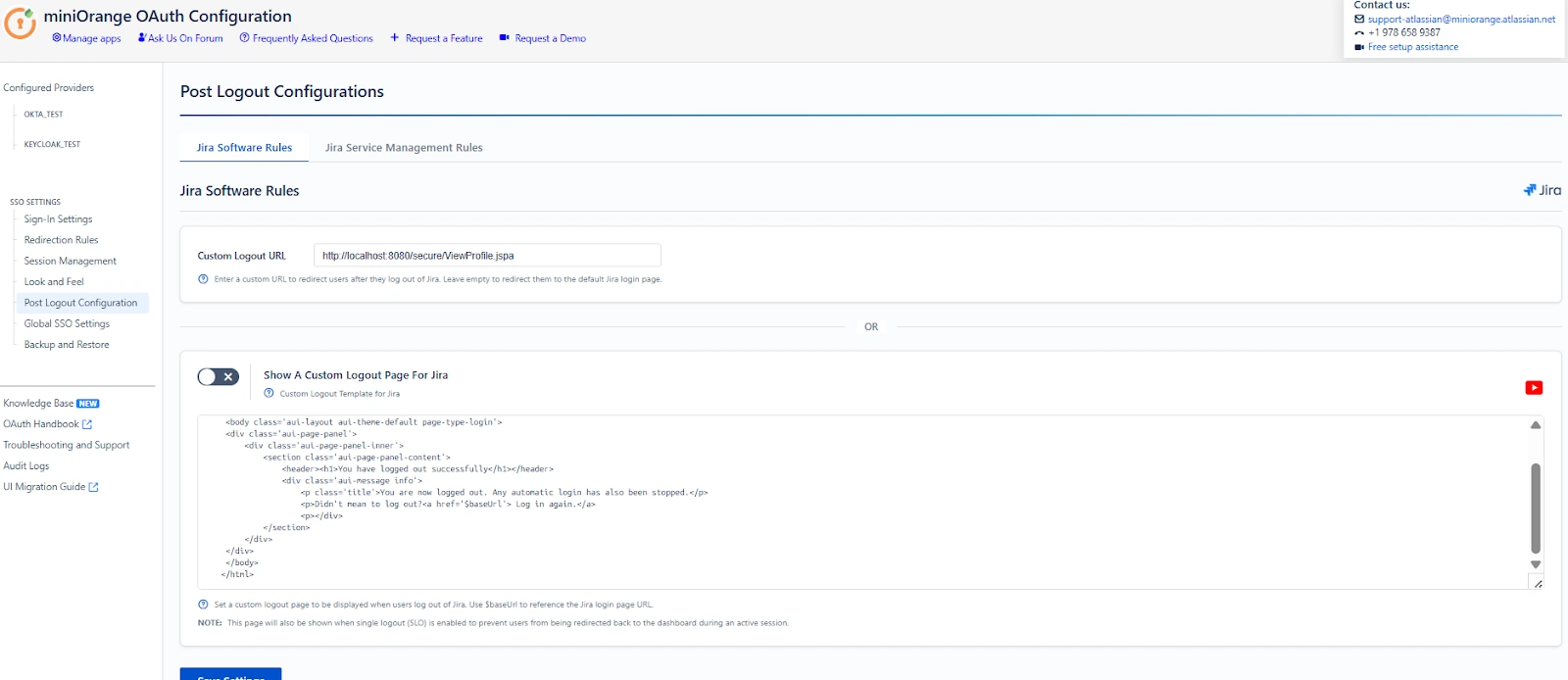The height and width of the screenshot is (680, 1568).
Task: Click the template textarea resize handle
Action: 1538,584
